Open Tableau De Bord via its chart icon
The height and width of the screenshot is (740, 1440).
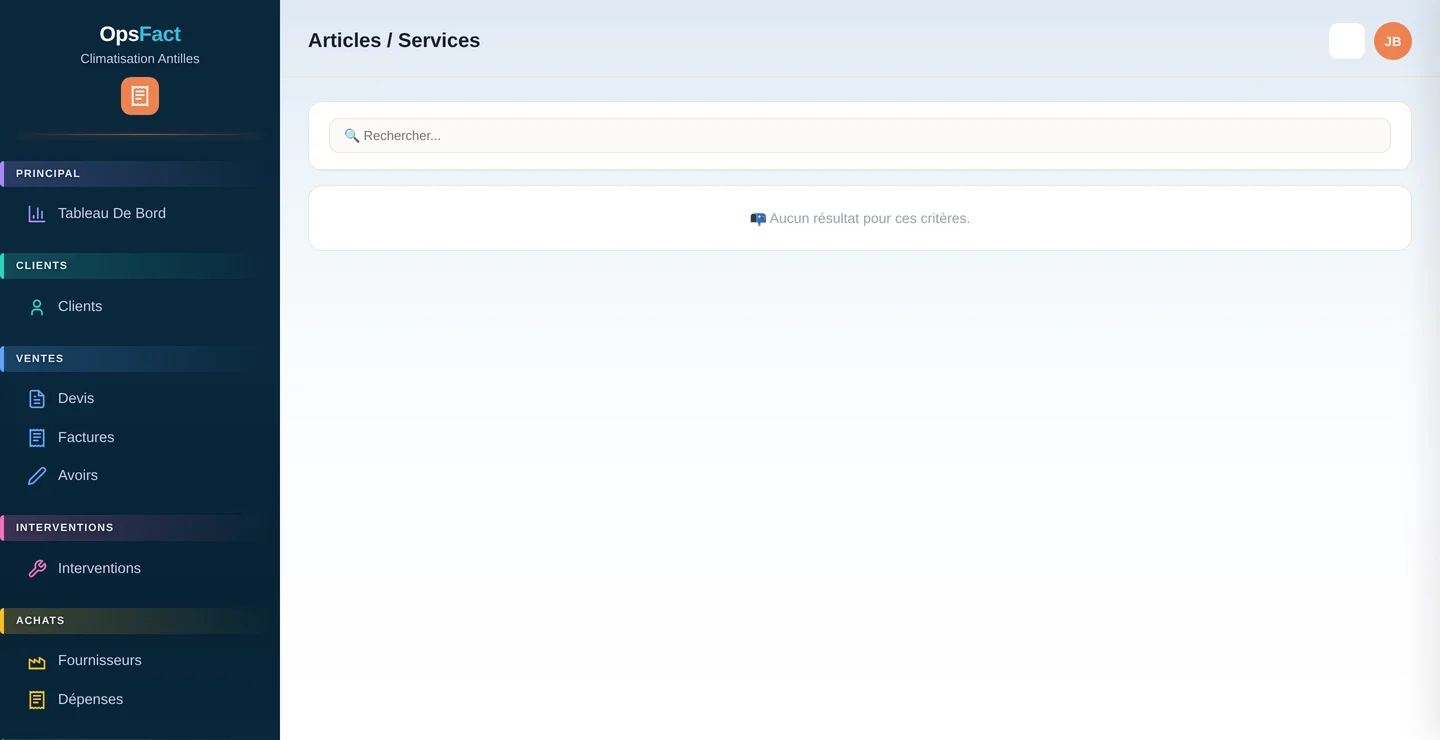37,214
